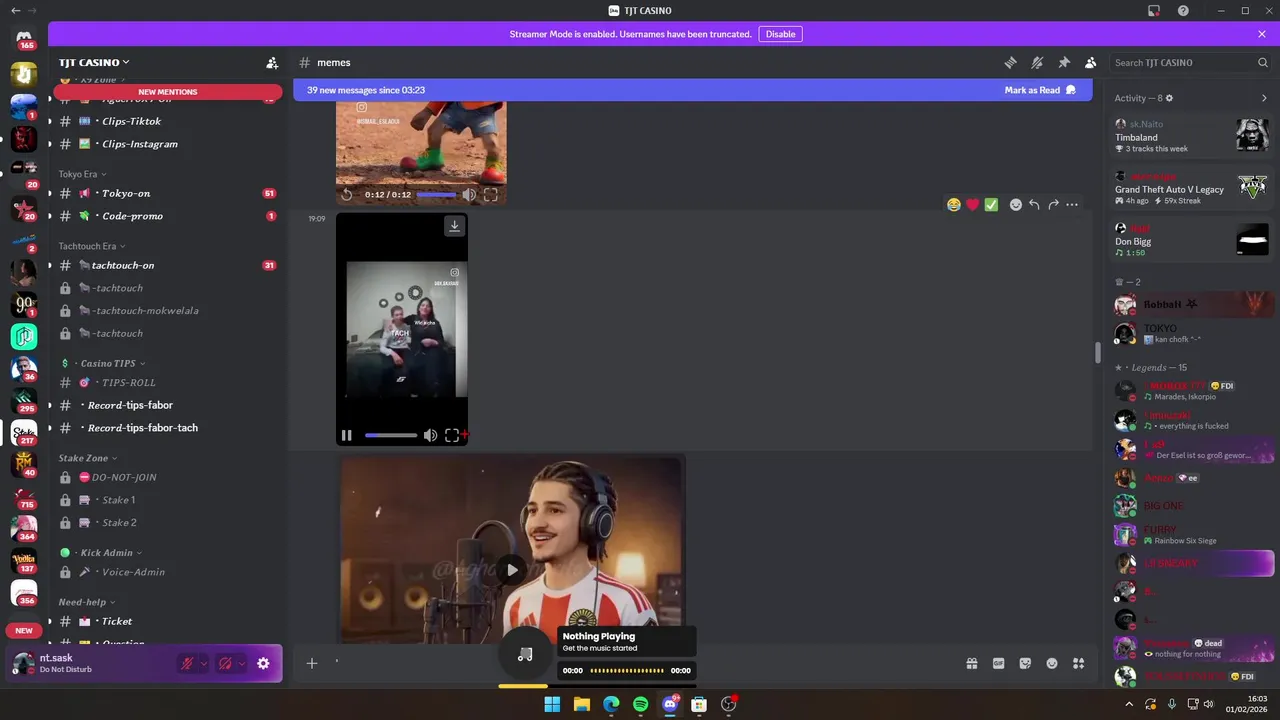Open the Threads icon in channel header
This screenshot has height=720, width=1280.
coord(1010,62)
